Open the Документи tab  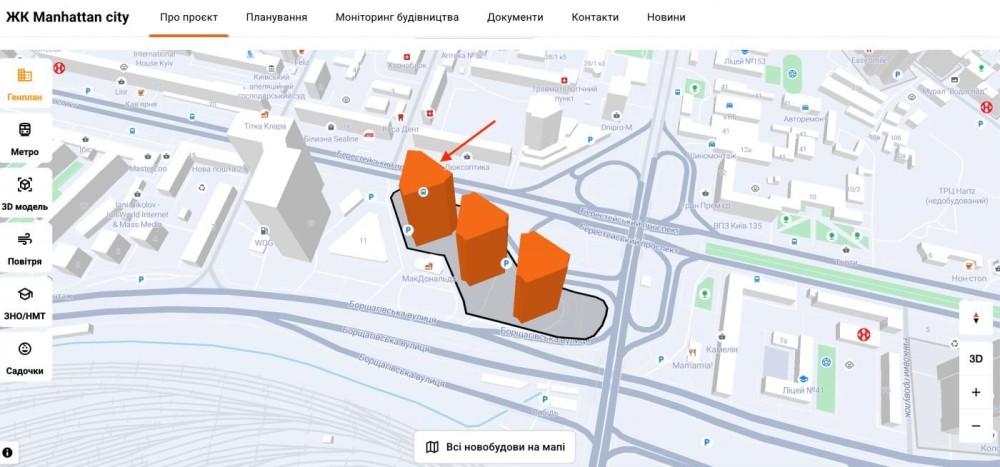click(515, 17)
